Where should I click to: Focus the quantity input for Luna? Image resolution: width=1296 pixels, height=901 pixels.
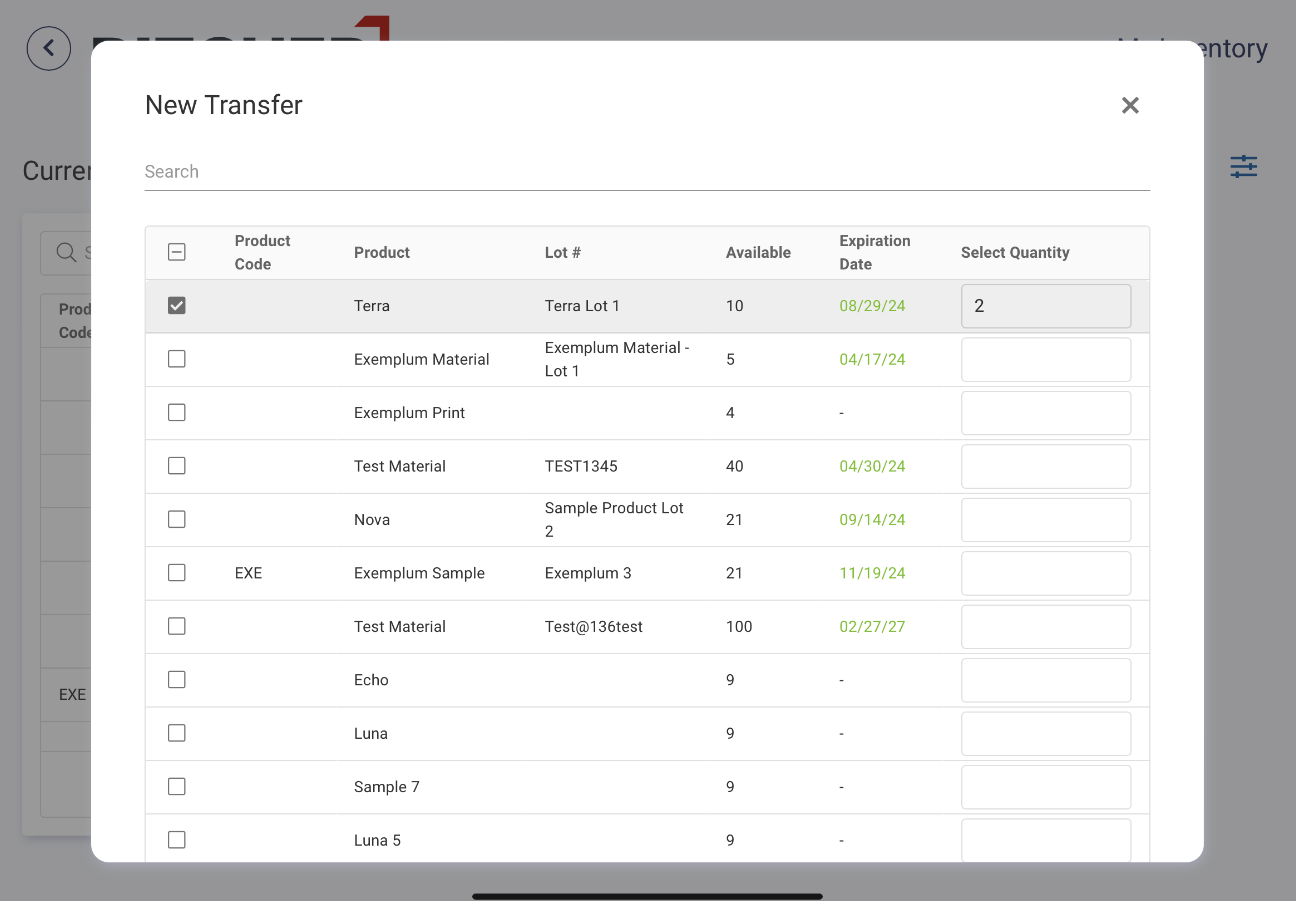(x=1045, y=734)
